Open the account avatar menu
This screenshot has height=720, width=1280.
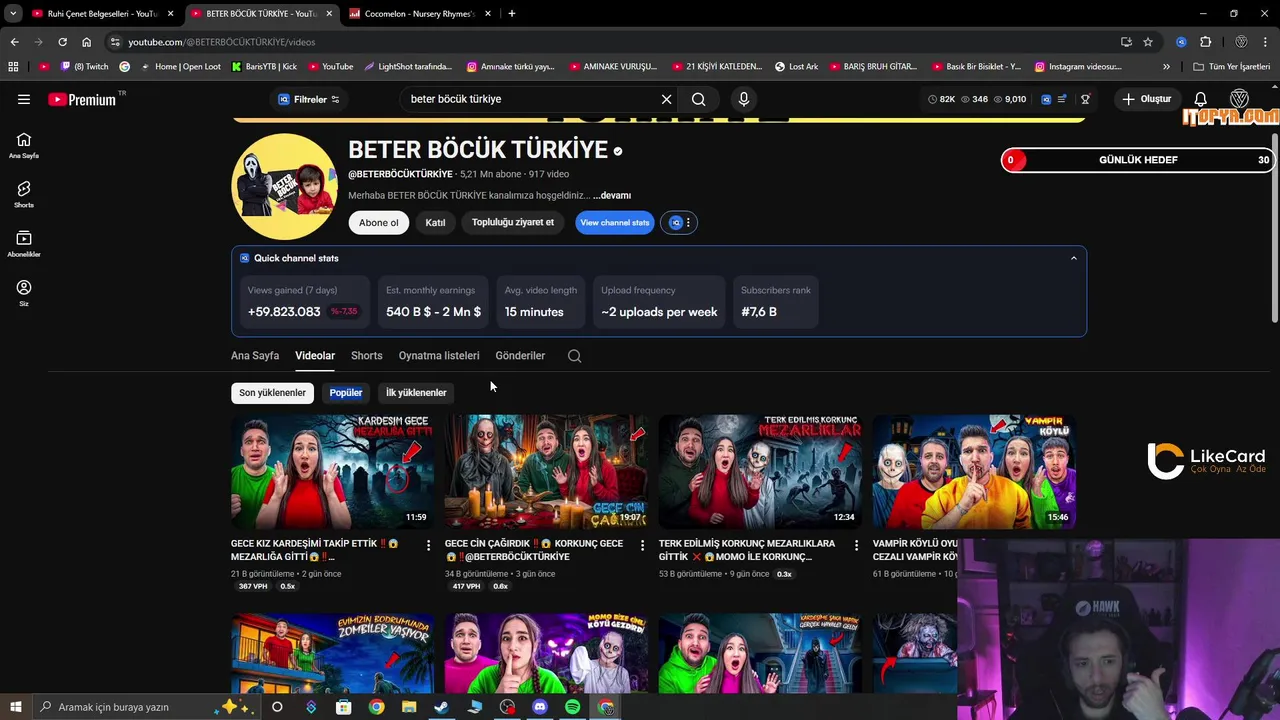(x=1240, y=99)
